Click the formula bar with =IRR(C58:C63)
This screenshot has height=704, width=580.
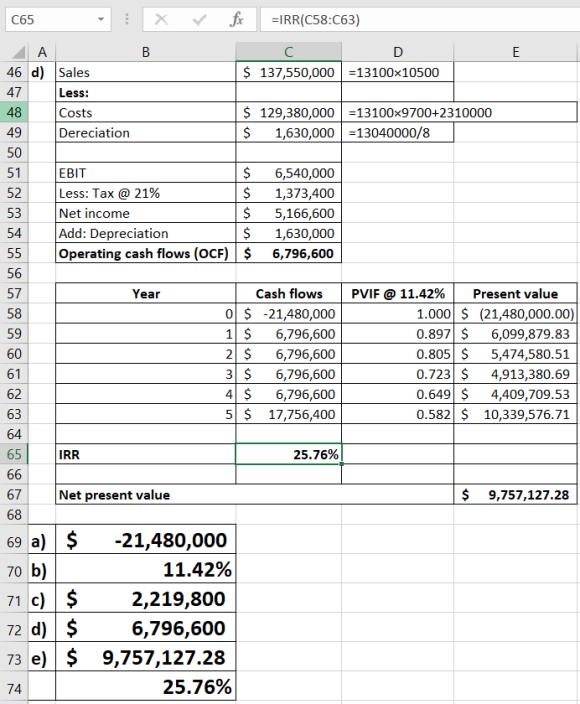[420, 20]
